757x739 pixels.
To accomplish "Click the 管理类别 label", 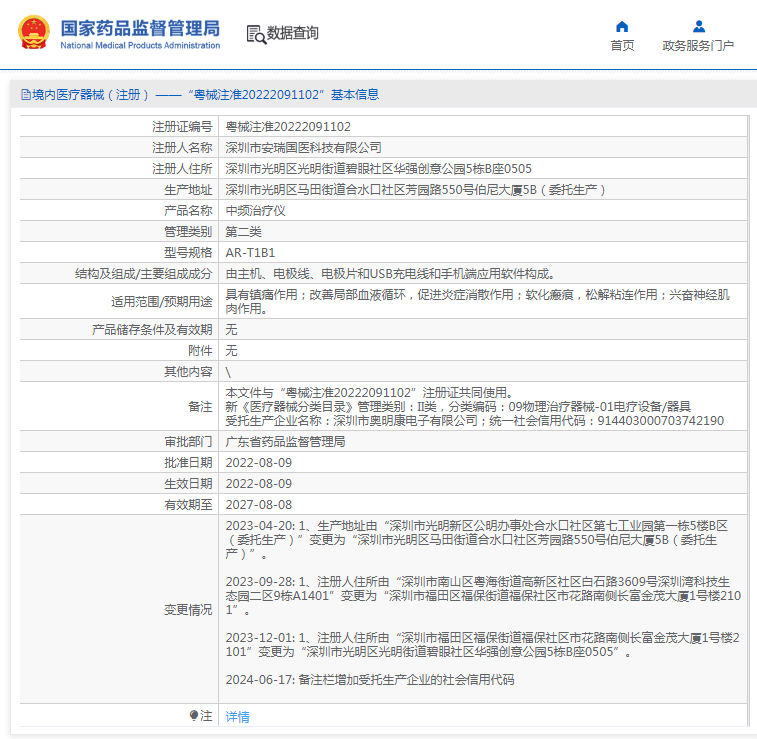I will 188,232.
